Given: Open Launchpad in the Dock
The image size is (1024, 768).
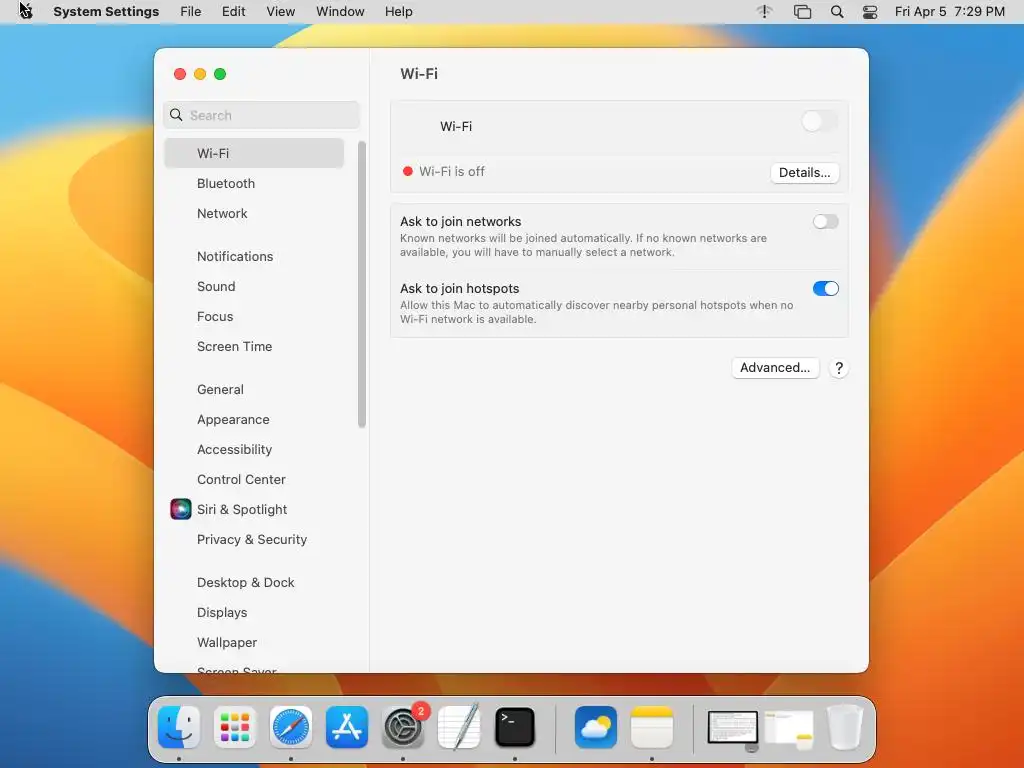Looking at the screenshot, I should click(235, 727).
